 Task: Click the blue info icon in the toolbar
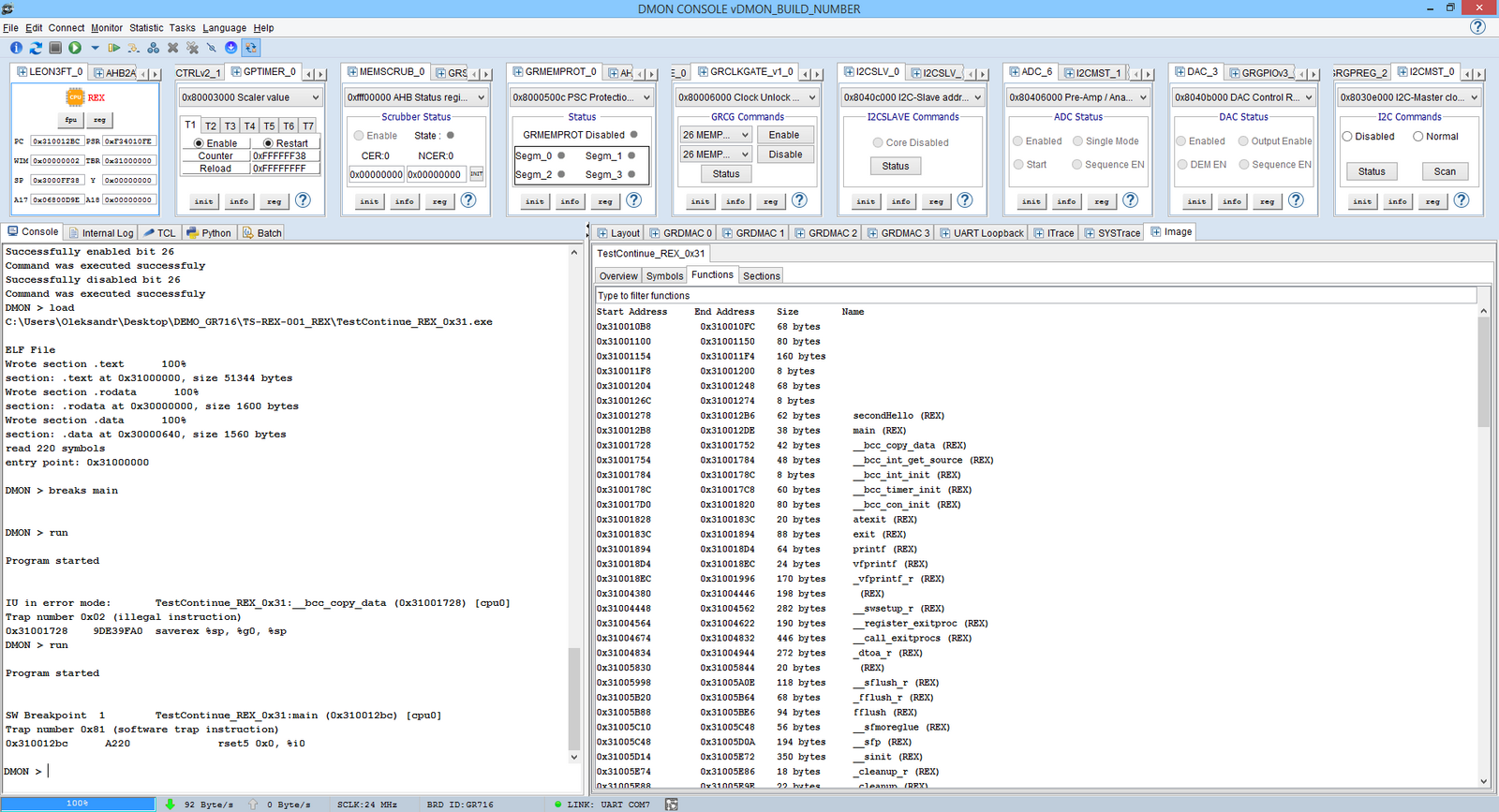[x=16, y=48]
